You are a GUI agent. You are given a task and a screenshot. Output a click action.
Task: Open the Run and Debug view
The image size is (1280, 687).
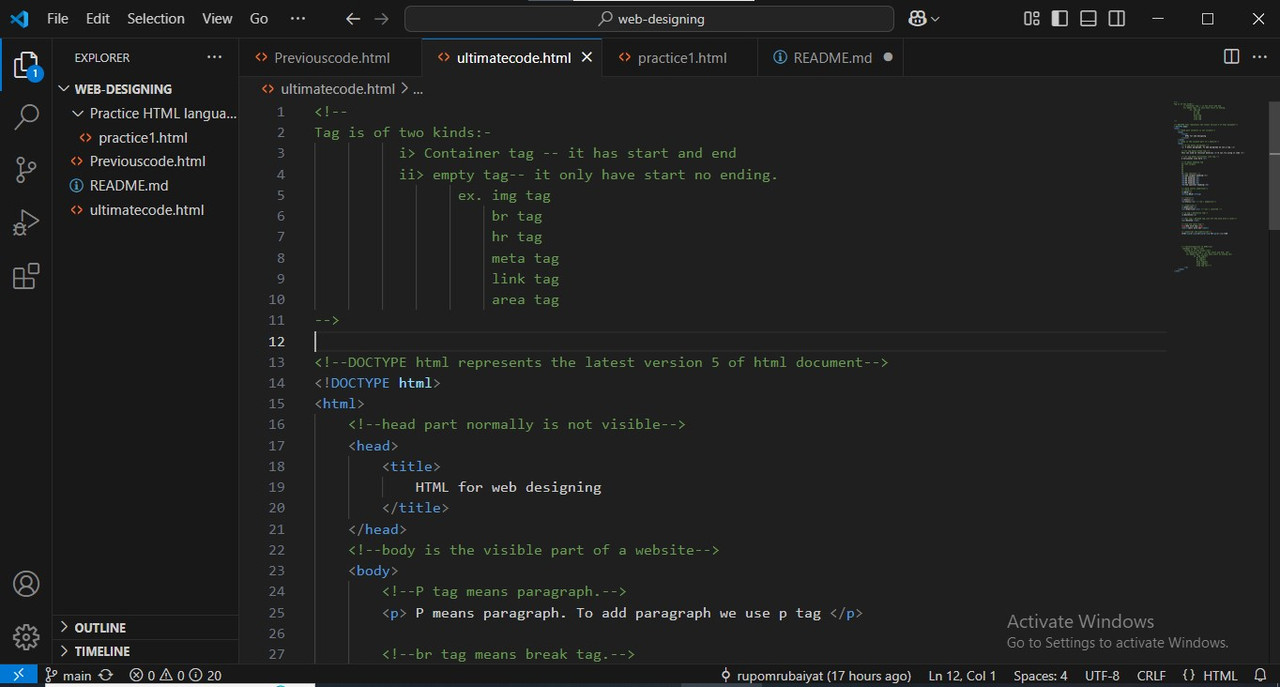(x=26, y=223)
